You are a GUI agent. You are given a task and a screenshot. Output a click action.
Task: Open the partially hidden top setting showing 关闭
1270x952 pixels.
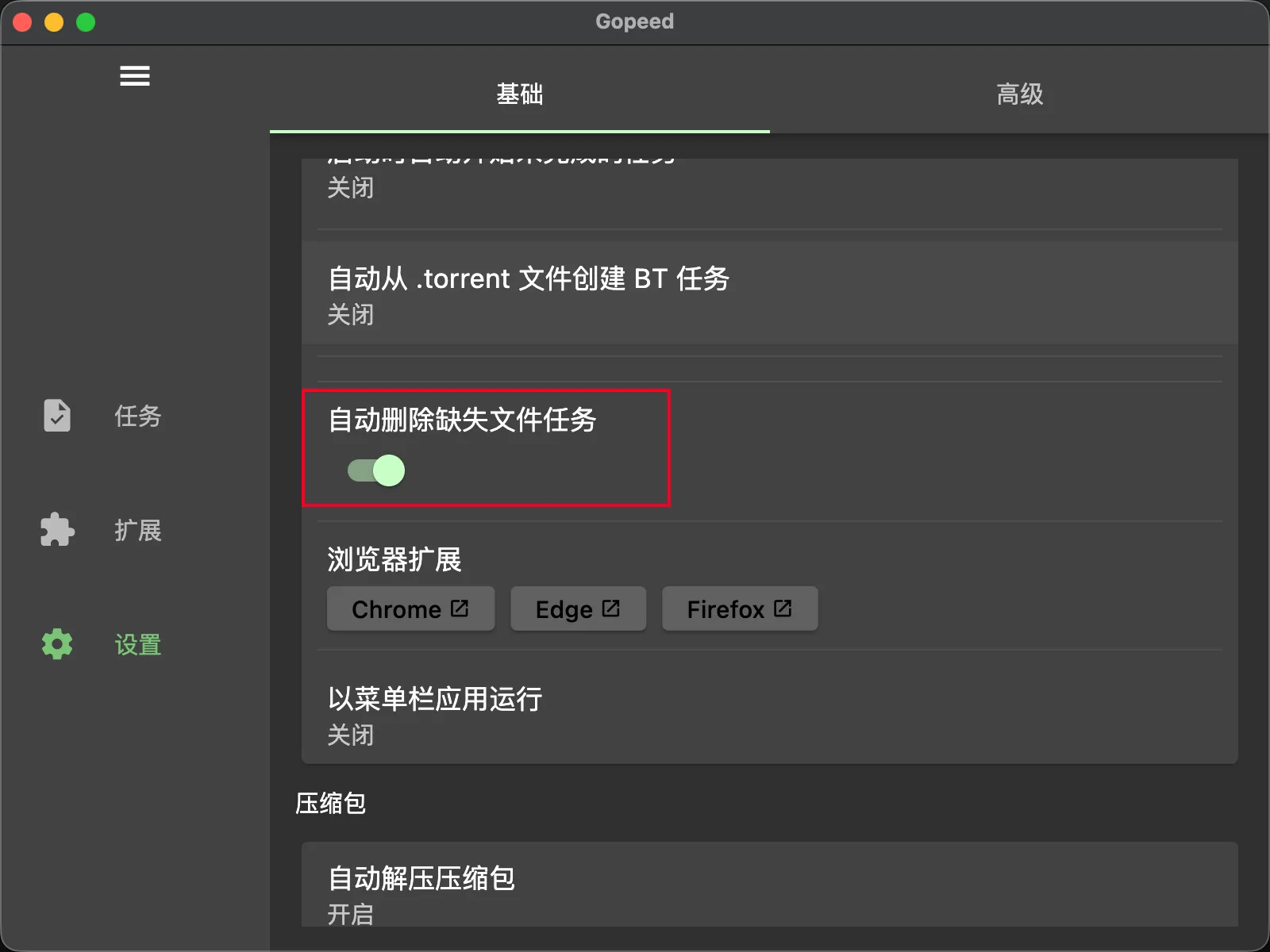coord(768,189)
